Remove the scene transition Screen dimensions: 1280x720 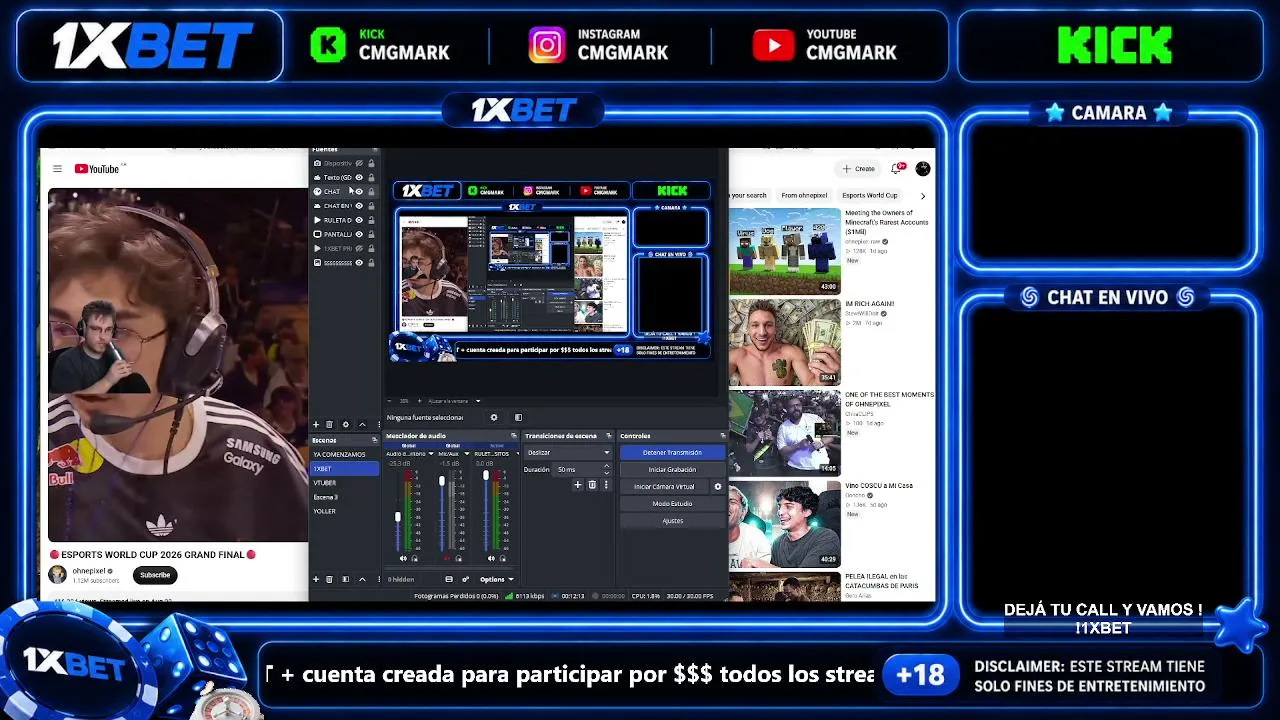pyautogui.click(x=592, y=485)
